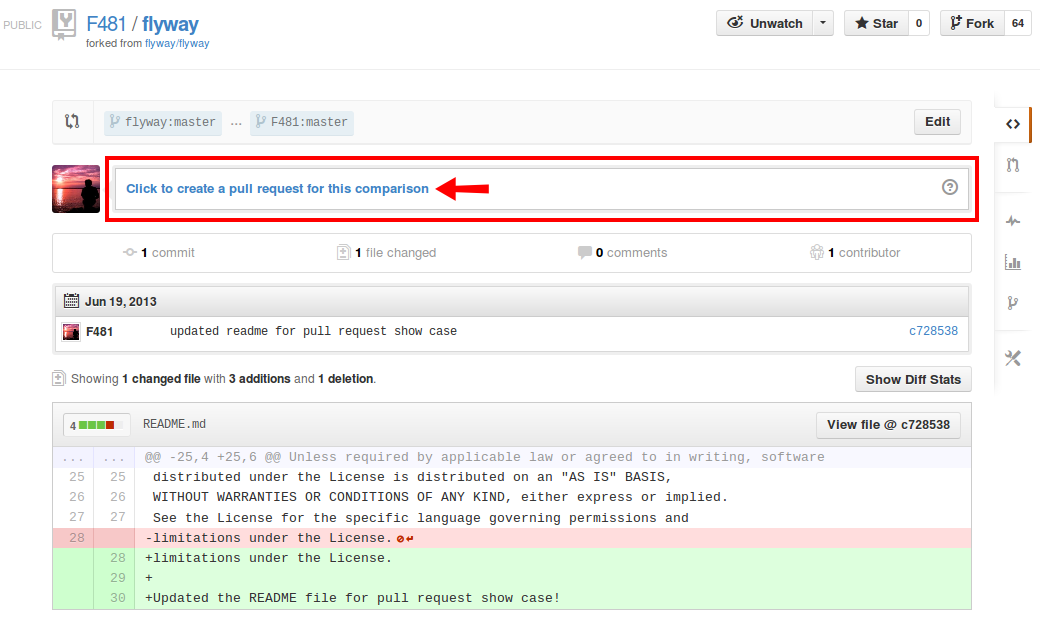This screenshot has height=618, width=1040.
Task: Star this repository
Action: (876, 23)
